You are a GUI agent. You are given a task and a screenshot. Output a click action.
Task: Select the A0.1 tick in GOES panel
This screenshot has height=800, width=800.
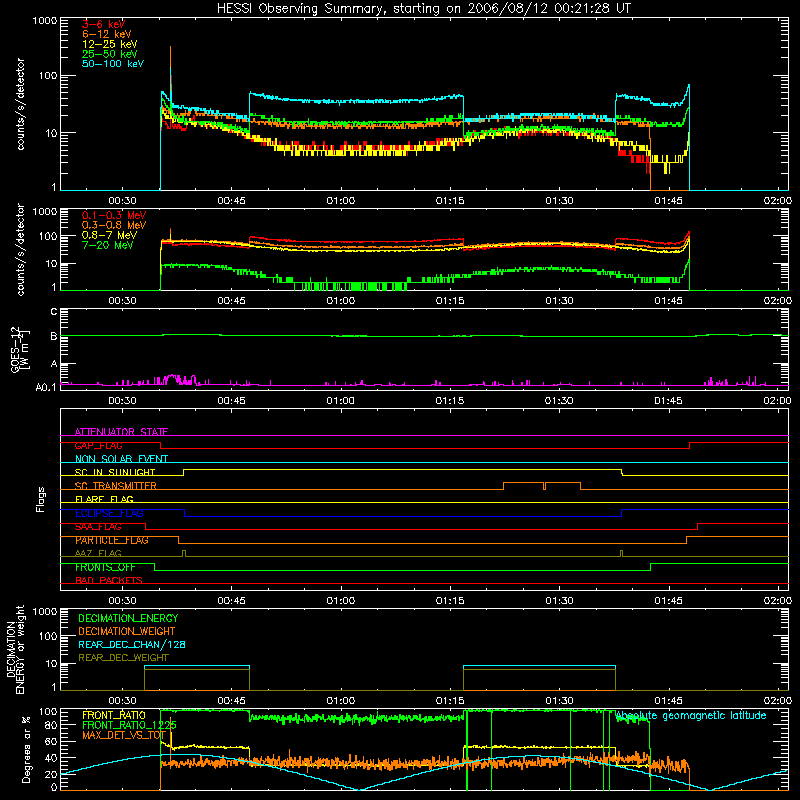46,387
